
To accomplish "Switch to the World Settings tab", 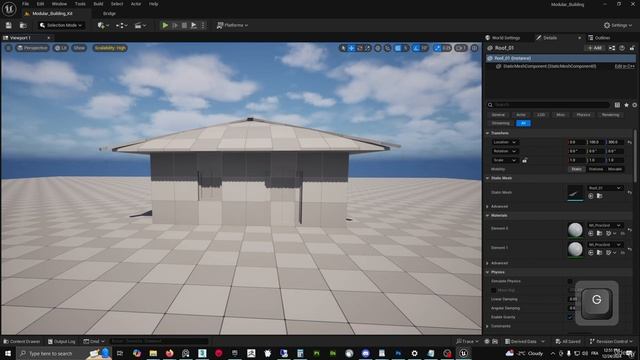I will (502, 38).
